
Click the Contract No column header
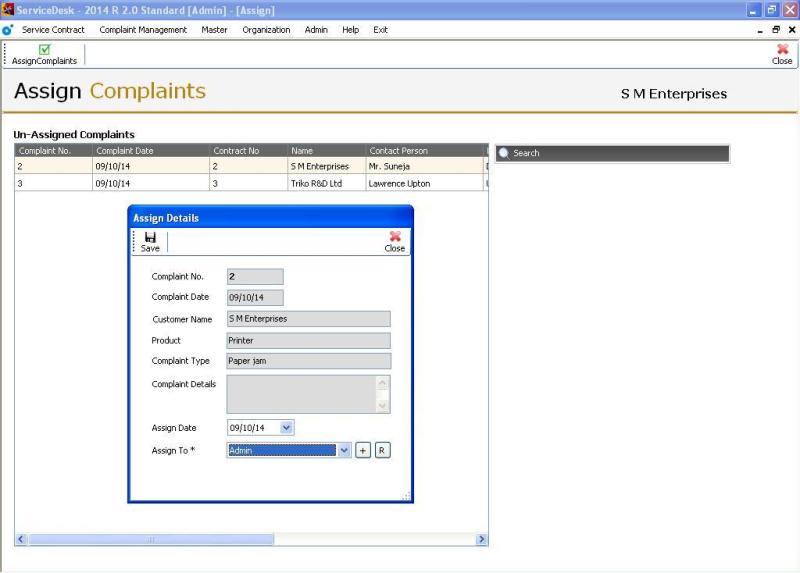click(x=248, y=151)
